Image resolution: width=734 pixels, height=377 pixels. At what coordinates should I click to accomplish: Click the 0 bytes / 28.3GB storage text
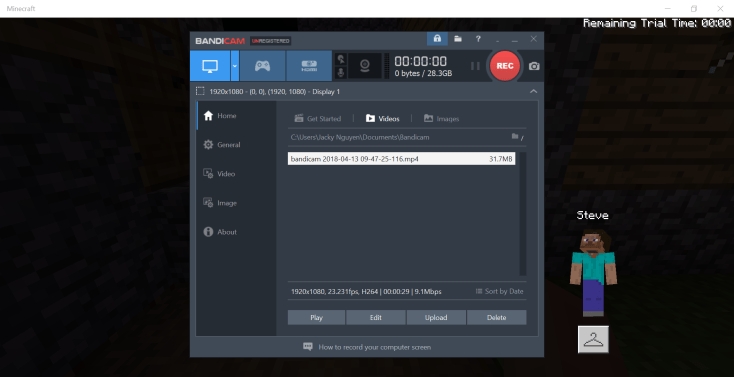click(423, 74)
